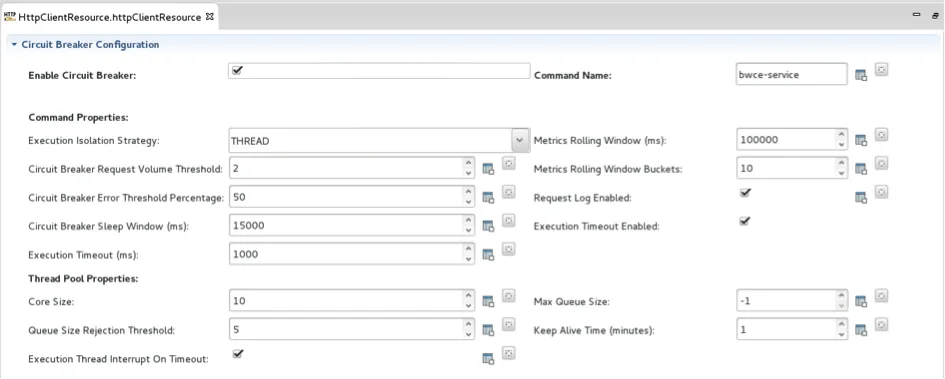Click module property icon for Execution Timeout (ms)
The height and width of the screenshot is (379, 945).
[488, 255]
